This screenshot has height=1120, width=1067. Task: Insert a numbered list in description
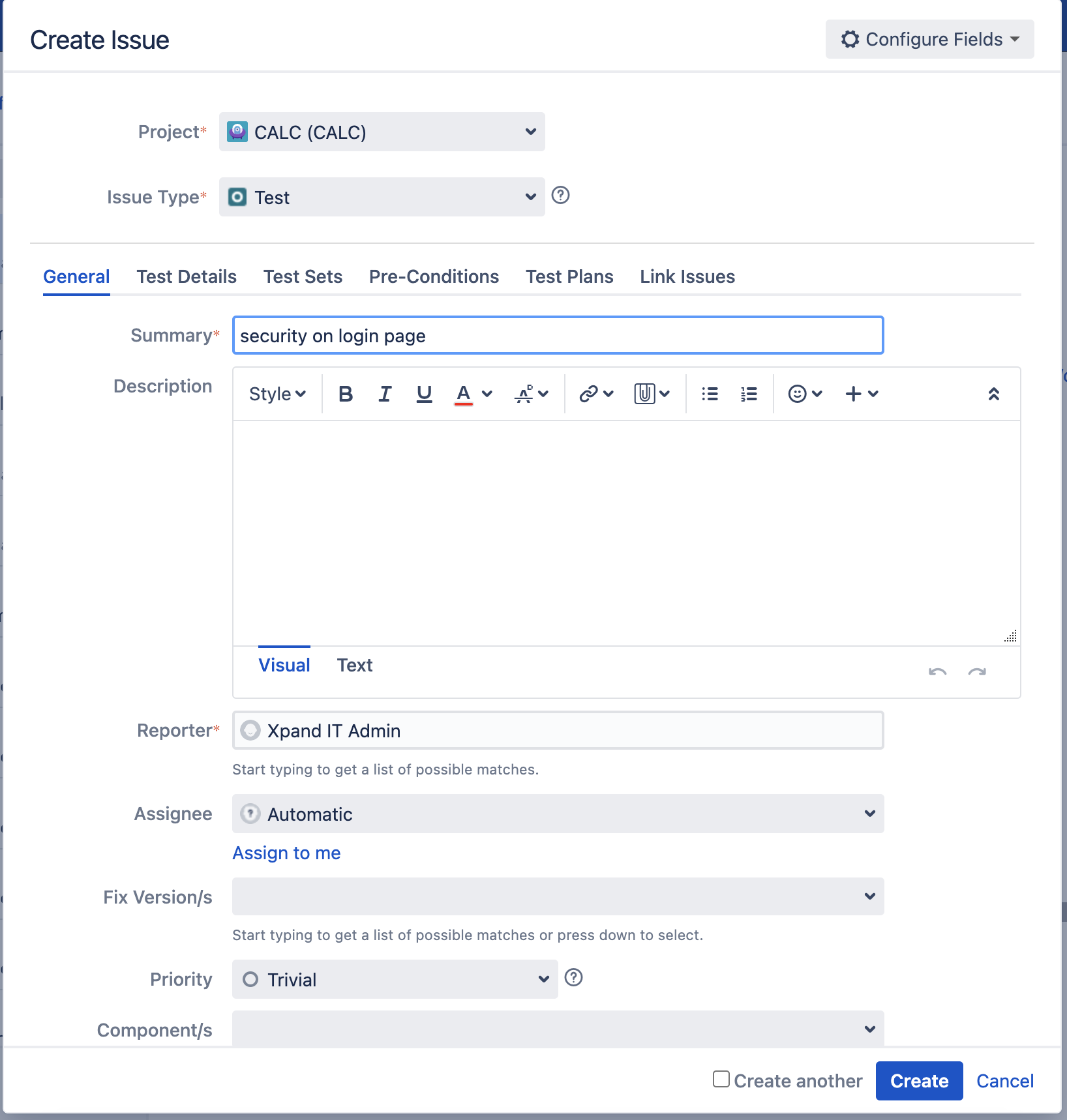[749, 394]
